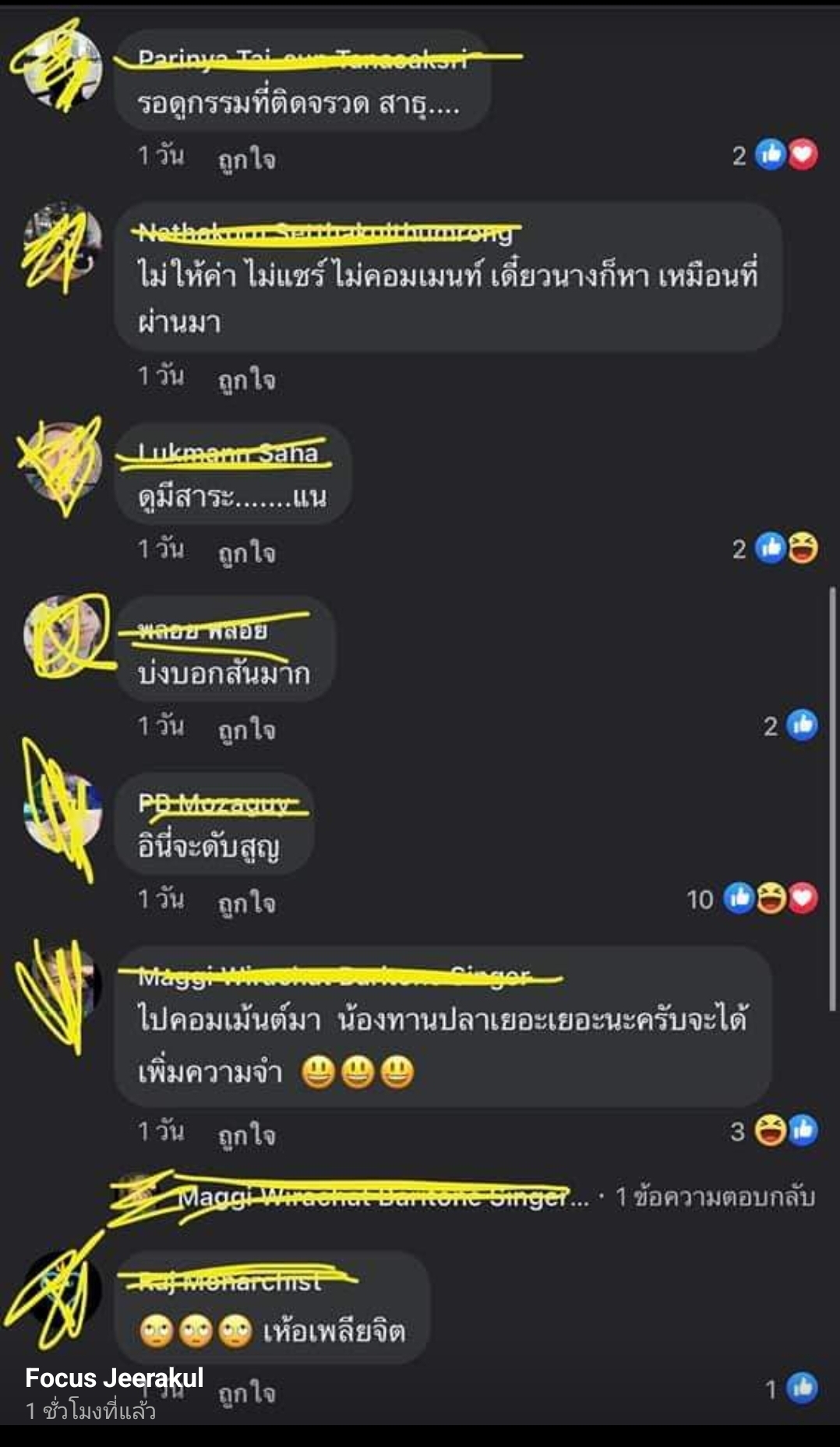Click the laughing reaction on the อินี่จะดับสูญ comment
840x1447 pixels.
(771, 898)
